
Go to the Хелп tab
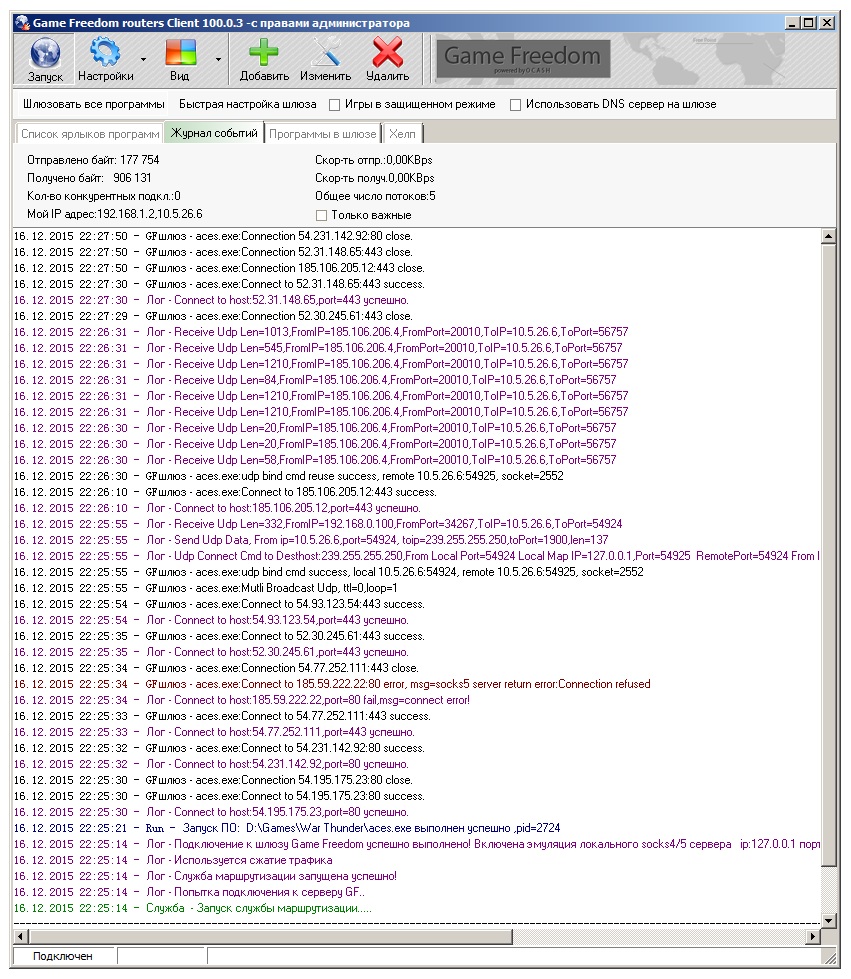click(402, 134)
